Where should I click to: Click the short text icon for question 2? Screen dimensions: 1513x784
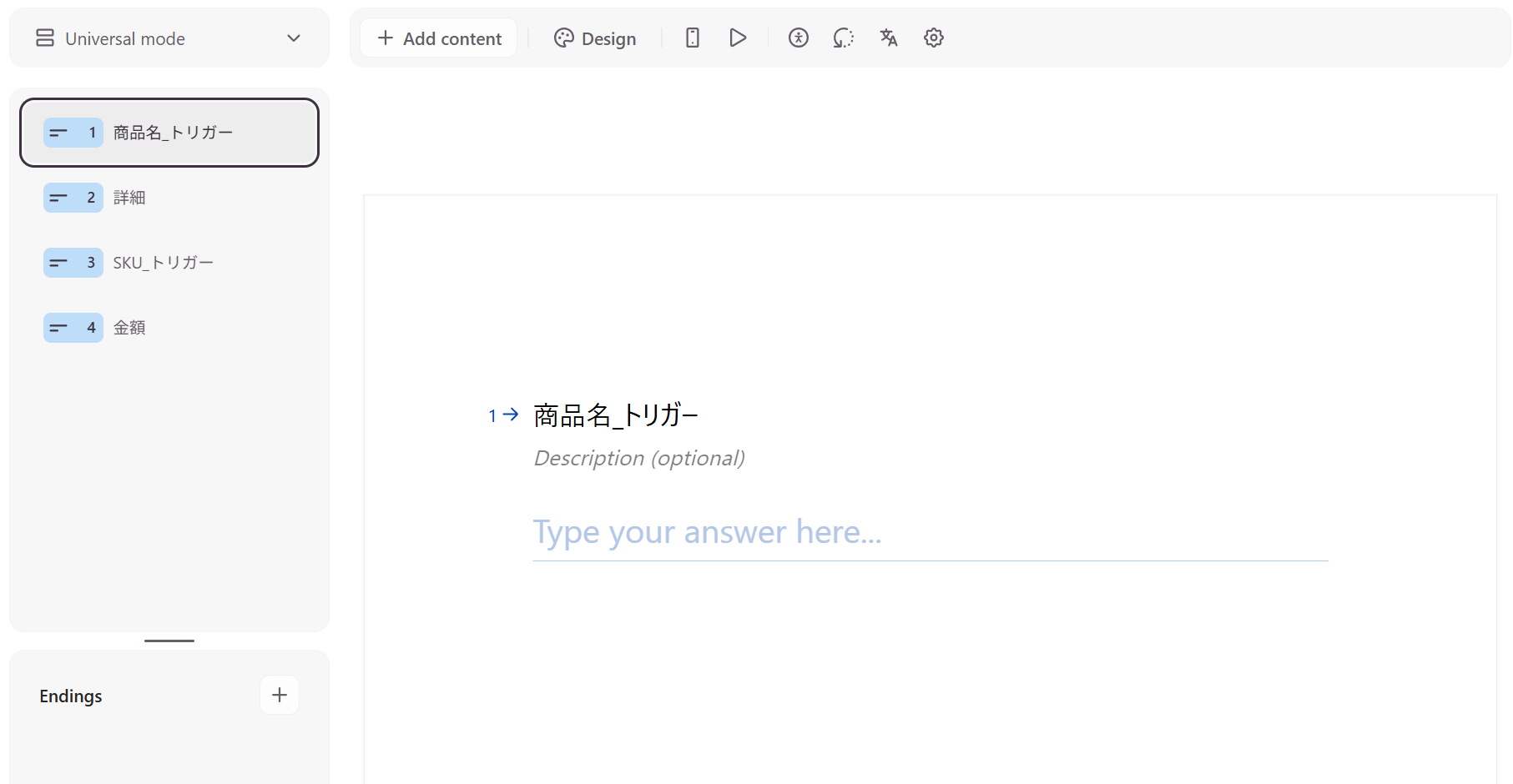coord(58,198)
